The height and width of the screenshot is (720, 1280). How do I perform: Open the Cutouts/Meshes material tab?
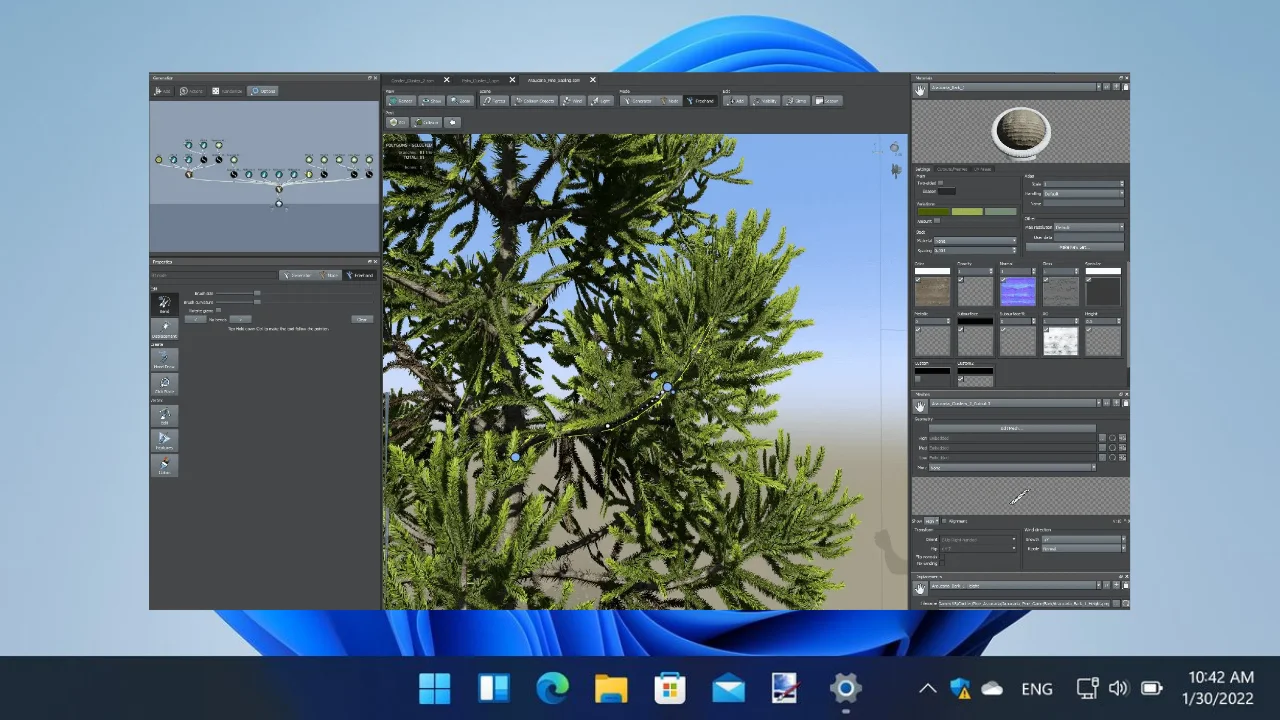(x=952, y=169)
